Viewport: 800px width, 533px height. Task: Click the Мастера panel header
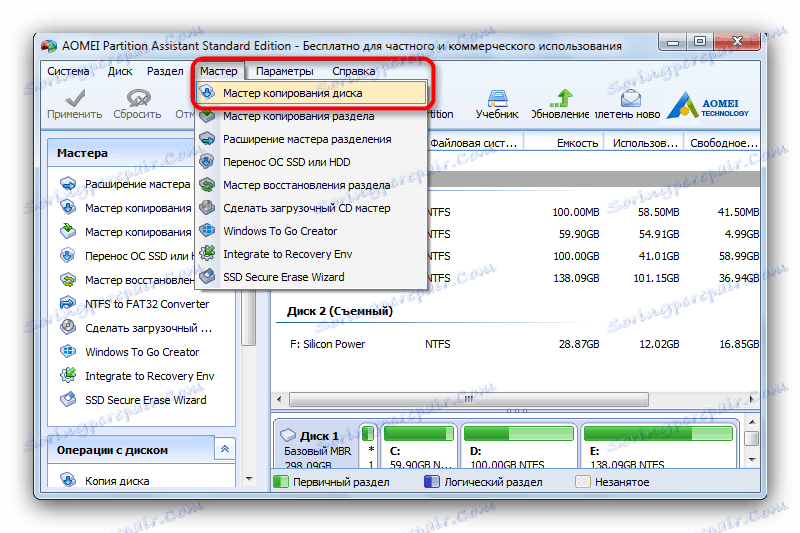click(120, 153)
